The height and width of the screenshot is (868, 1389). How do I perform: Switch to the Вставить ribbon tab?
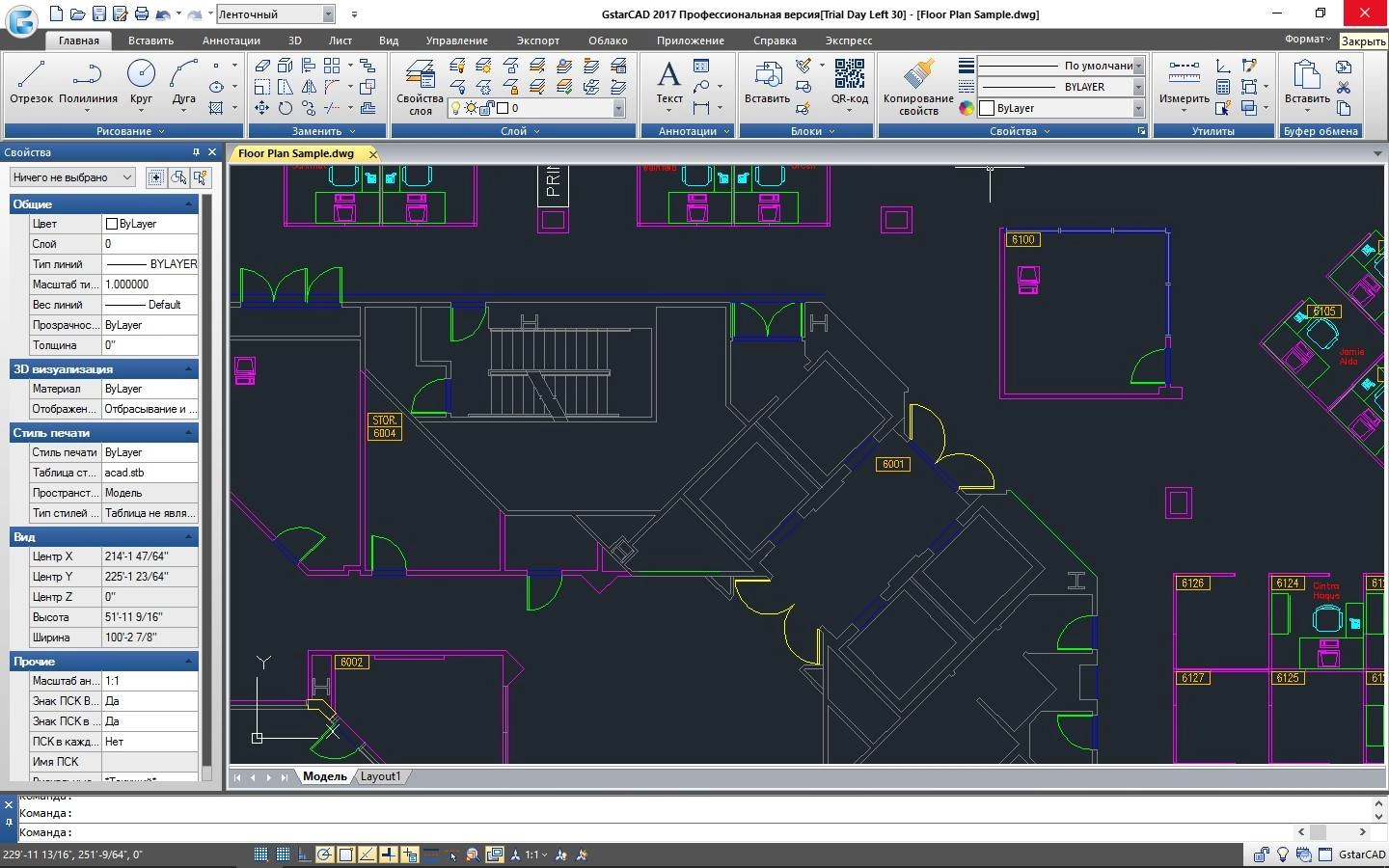click(x=150, y=41)
